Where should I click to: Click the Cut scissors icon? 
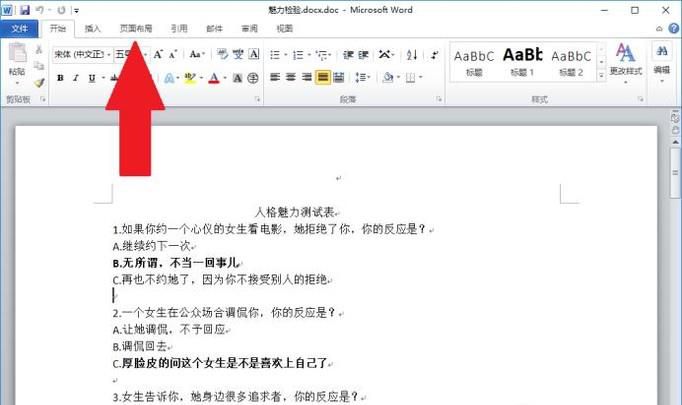[x=39, y=49]
